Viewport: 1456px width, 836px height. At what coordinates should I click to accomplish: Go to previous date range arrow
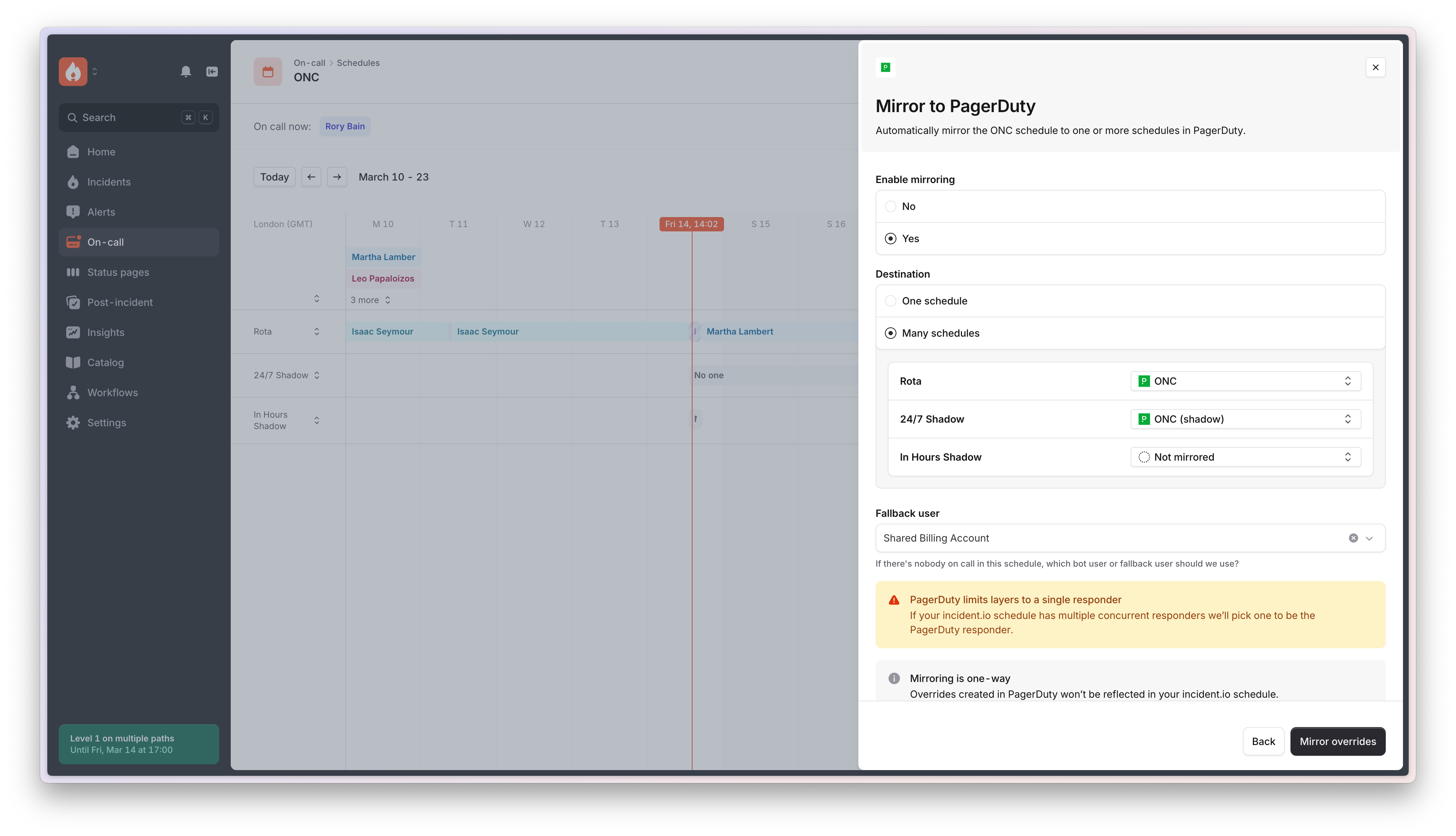click(x=311, y=177)
